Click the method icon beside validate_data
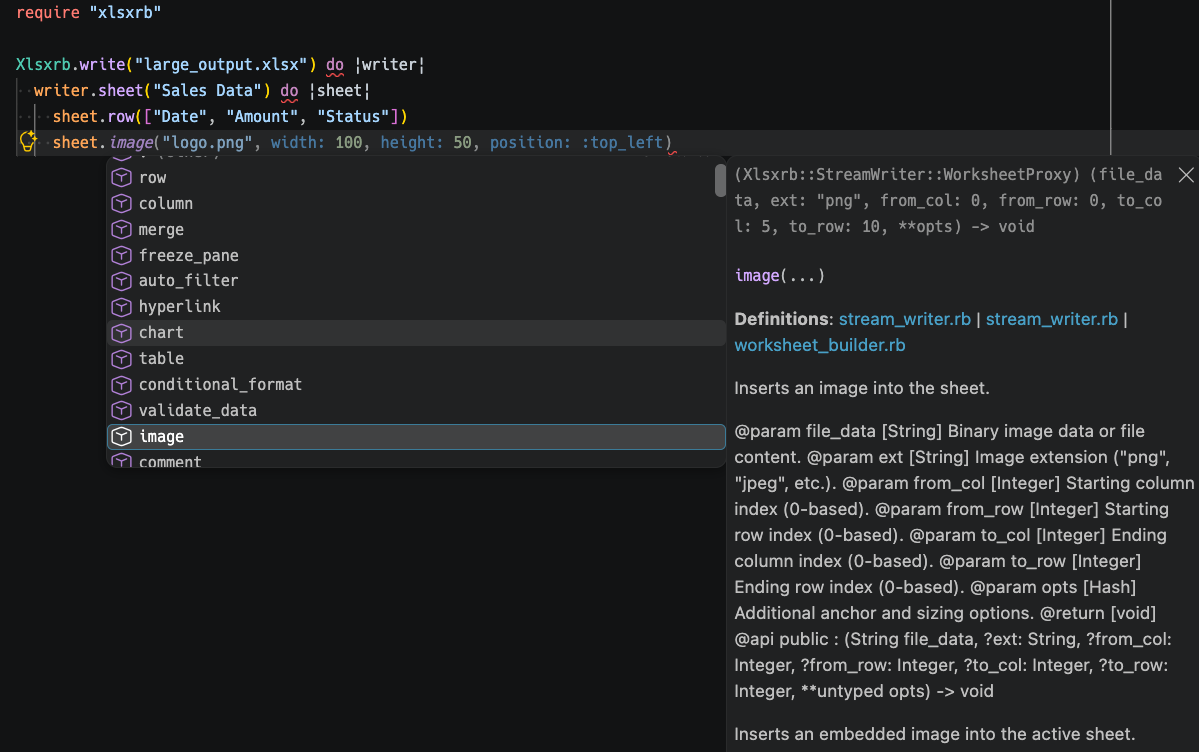Viewport: 1199px width, 752px height. (122, 411)
